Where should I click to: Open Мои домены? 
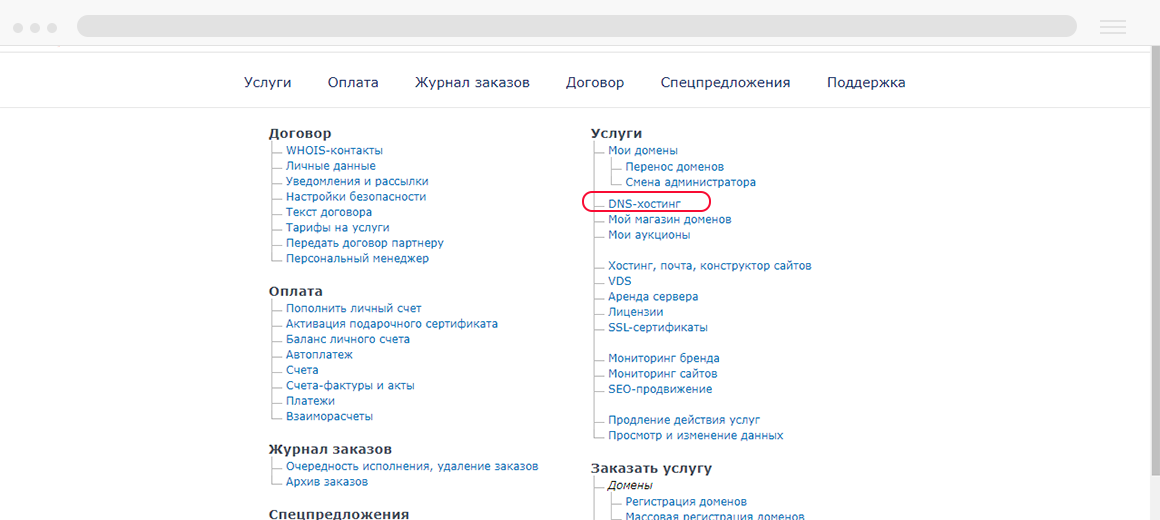pos(643,150)
